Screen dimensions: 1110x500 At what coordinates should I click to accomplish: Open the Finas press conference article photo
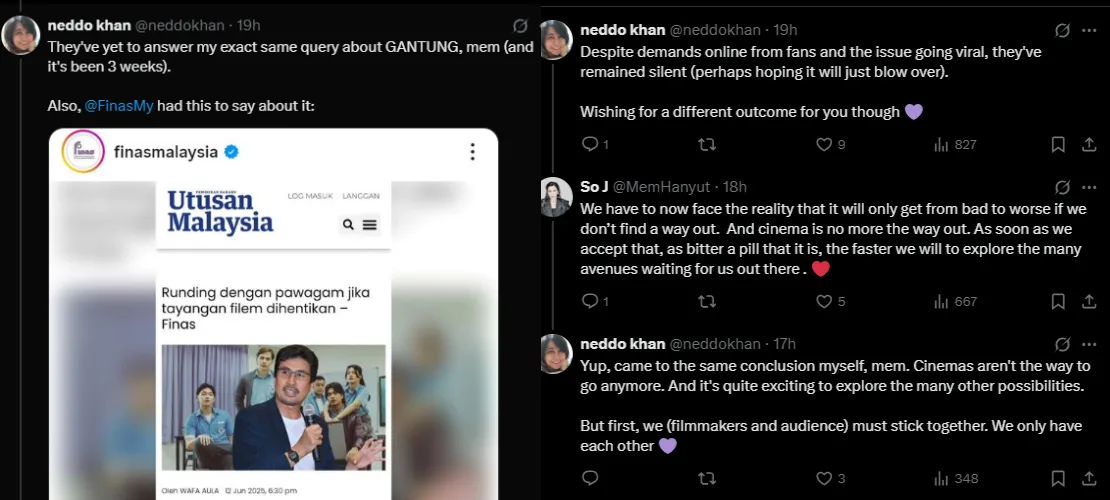(273, 407)
